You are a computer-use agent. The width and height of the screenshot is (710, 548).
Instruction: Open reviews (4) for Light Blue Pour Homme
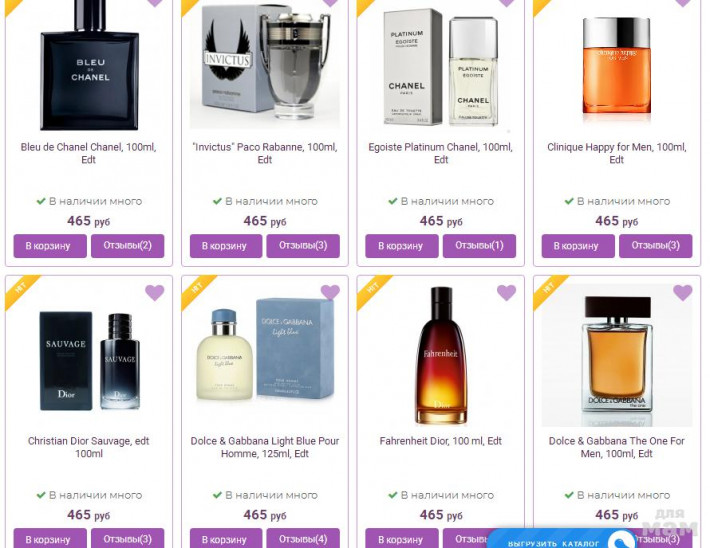point(303,539)
